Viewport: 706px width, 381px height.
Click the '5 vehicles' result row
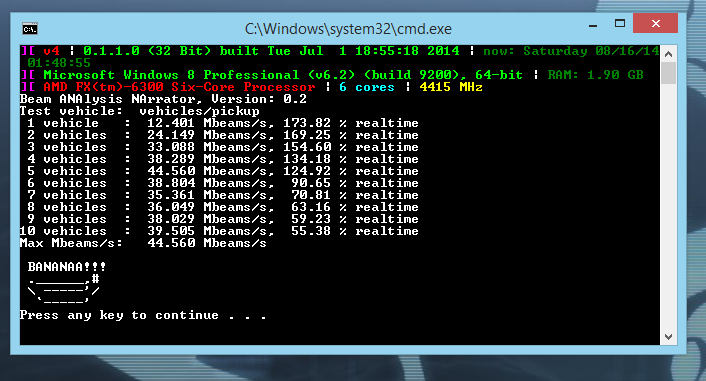tap(223, 171)
